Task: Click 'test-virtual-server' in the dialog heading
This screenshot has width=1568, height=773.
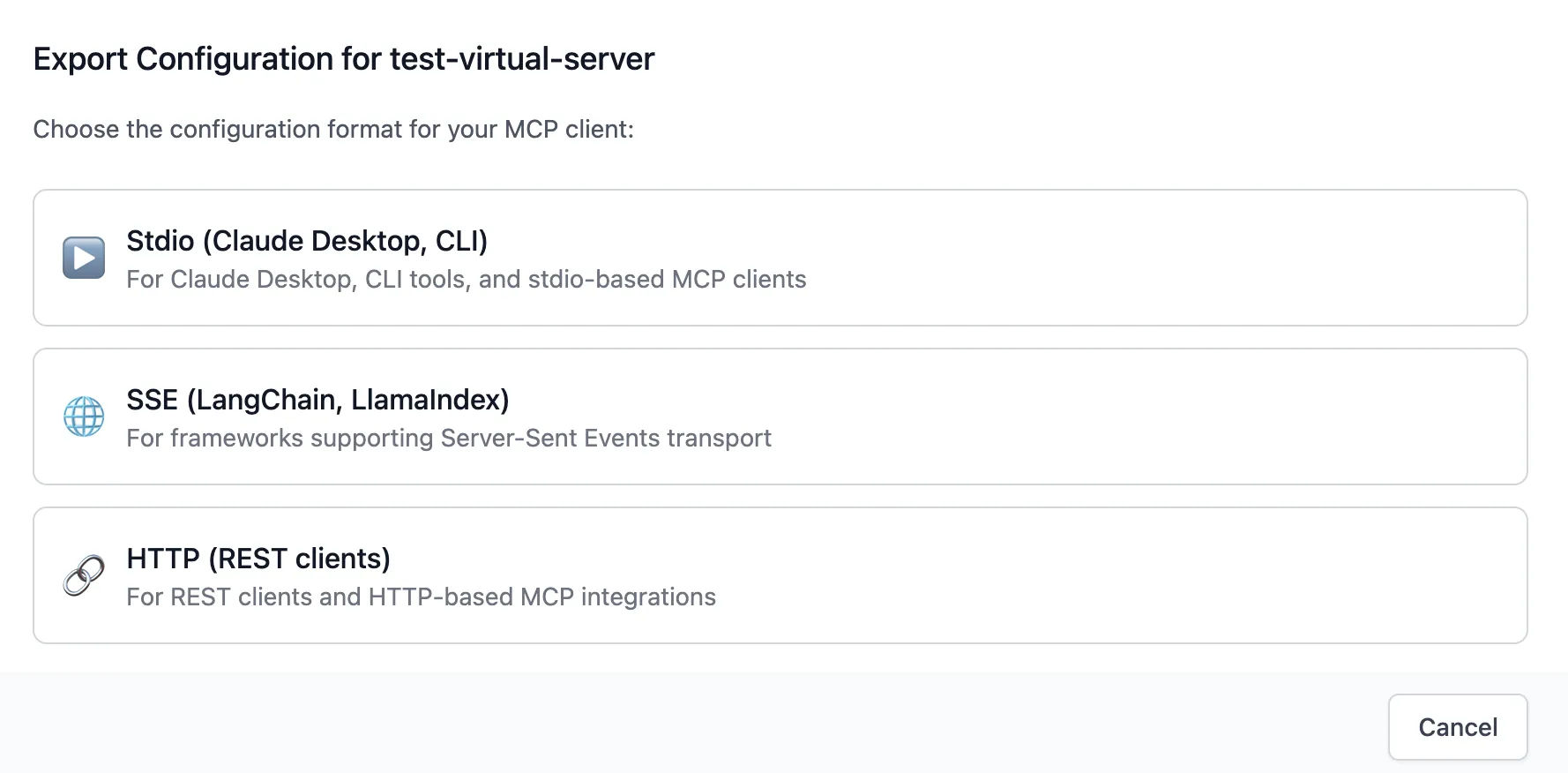Action: pos(522,59)
